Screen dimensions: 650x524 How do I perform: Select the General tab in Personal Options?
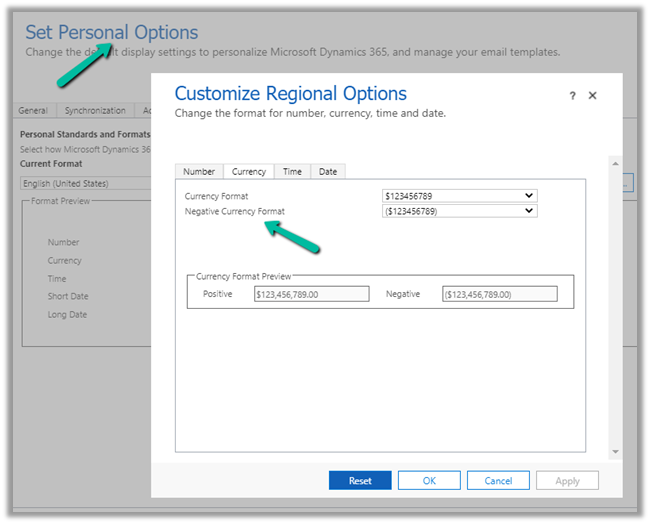pyautogui.click(x=33, y=111)
